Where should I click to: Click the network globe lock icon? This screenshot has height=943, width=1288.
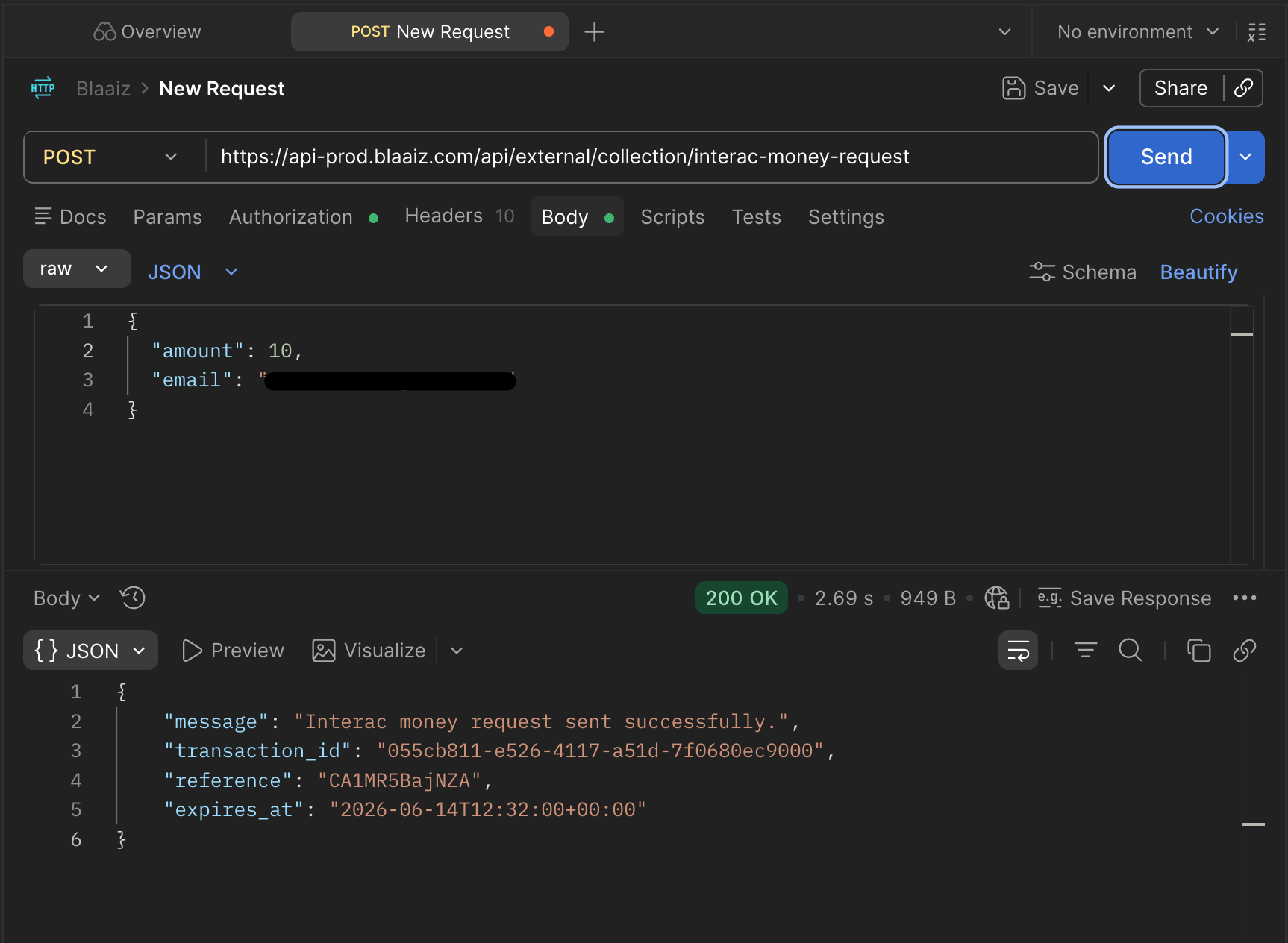tap(996, 598)
